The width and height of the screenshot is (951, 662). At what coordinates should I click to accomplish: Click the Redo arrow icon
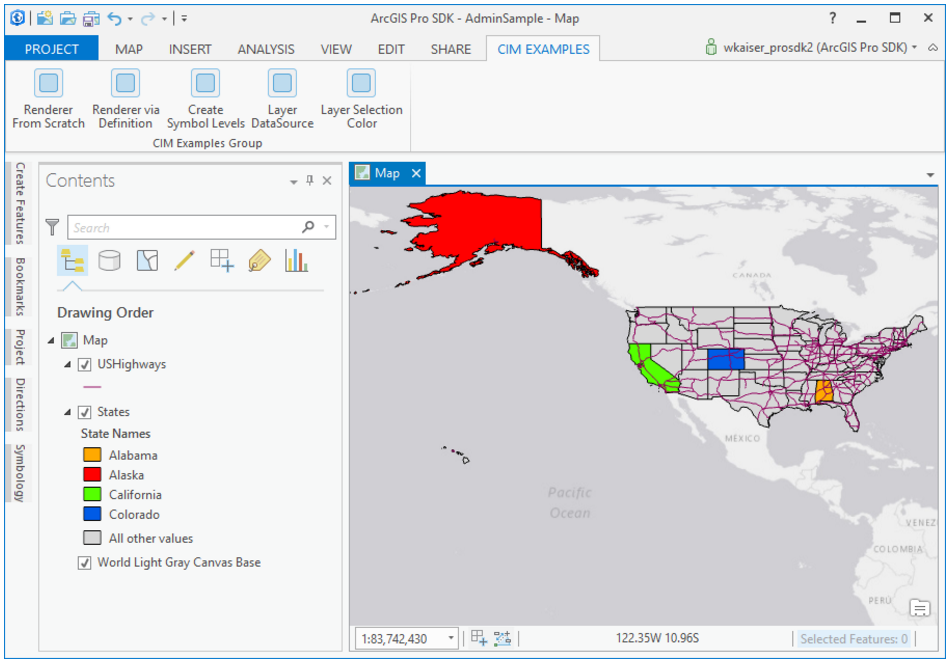tap(147, 19)
